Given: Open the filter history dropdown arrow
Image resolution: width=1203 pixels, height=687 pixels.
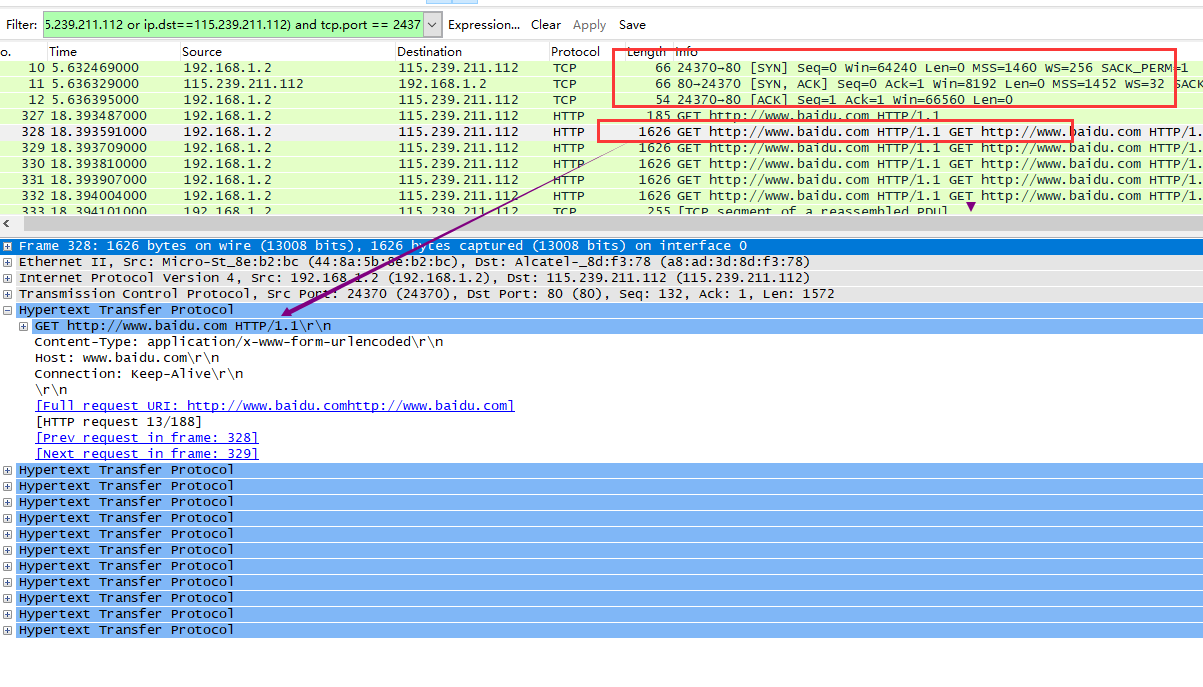Looking at the screenshot, I should (432, 25).
